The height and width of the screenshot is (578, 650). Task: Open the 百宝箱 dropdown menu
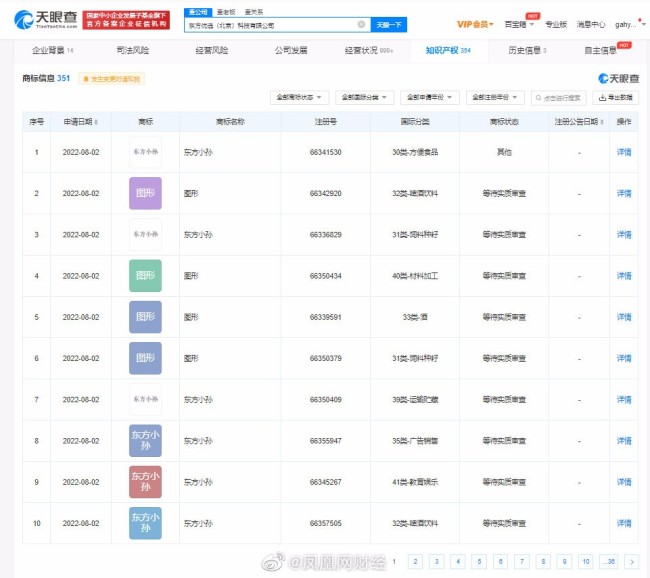519,24
